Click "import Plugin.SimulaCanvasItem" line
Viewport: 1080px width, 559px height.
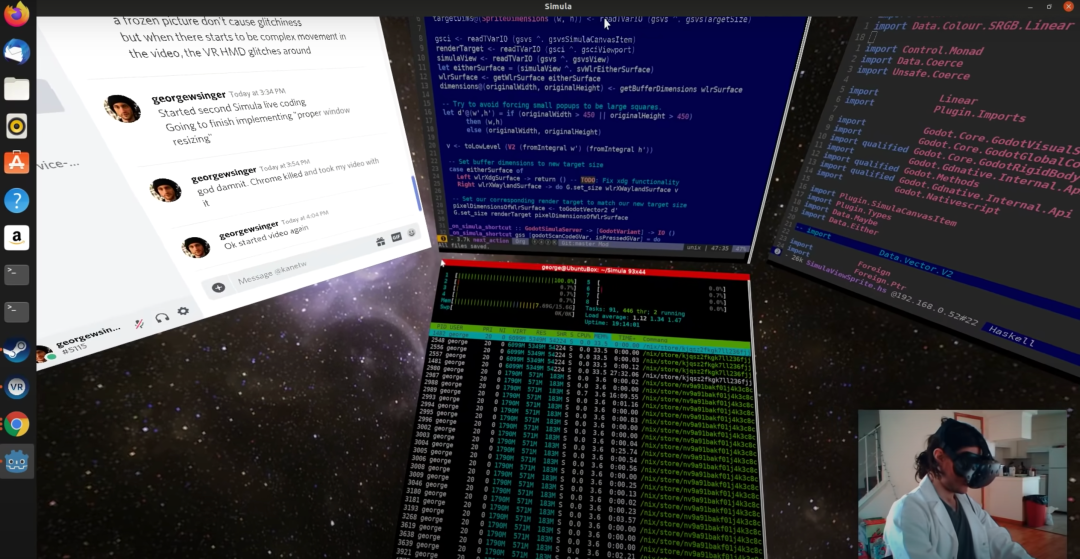click(x=883, y=207)
